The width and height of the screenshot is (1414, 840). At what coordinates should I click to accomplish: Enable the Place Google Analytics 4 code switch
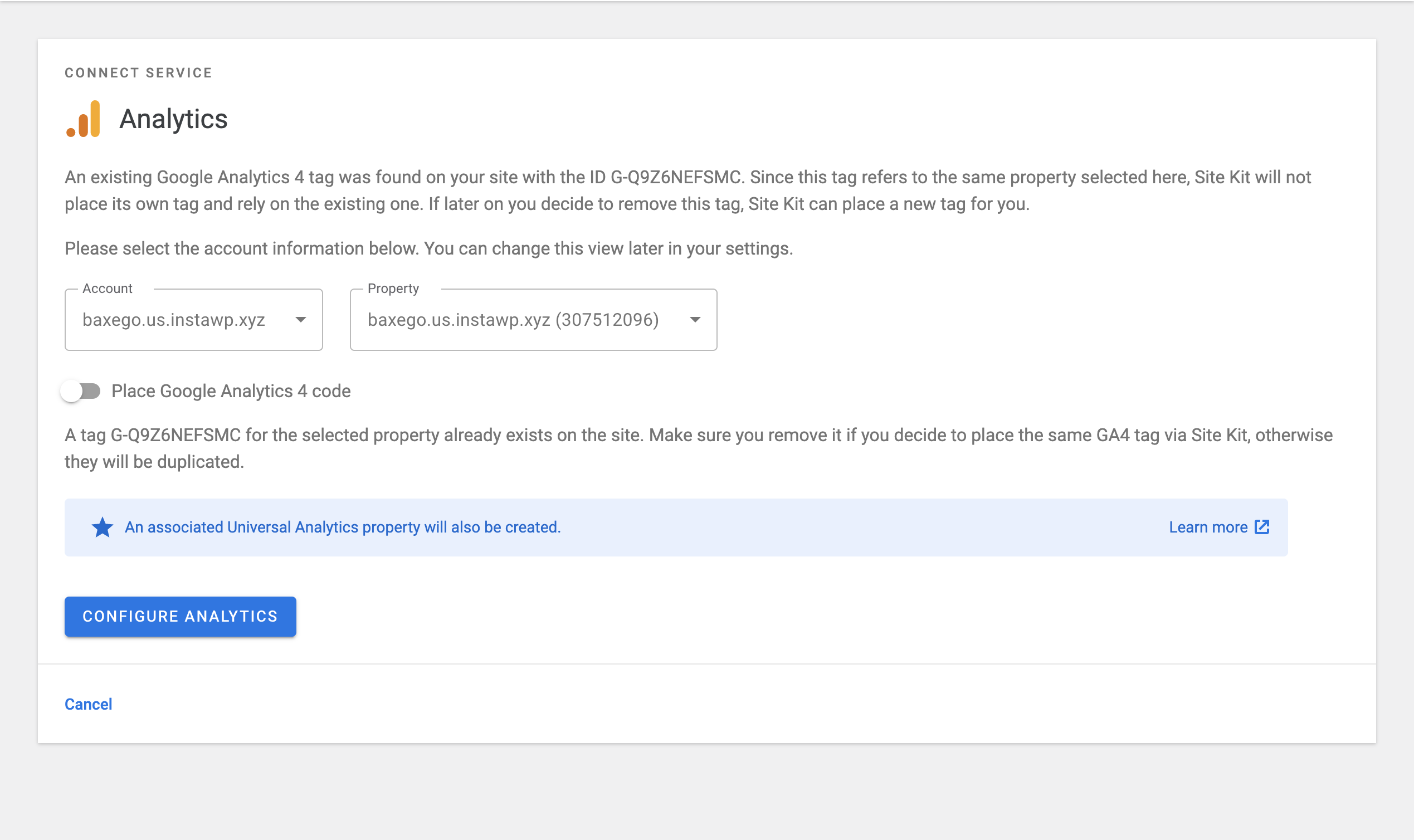(81, 391)
